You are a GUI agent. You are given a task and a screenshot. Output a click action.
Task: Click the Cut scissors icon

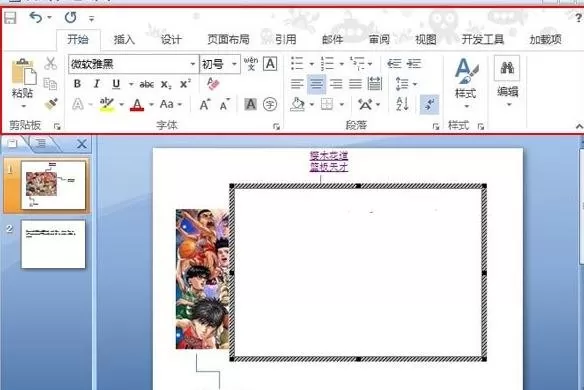tap(50, 64)
